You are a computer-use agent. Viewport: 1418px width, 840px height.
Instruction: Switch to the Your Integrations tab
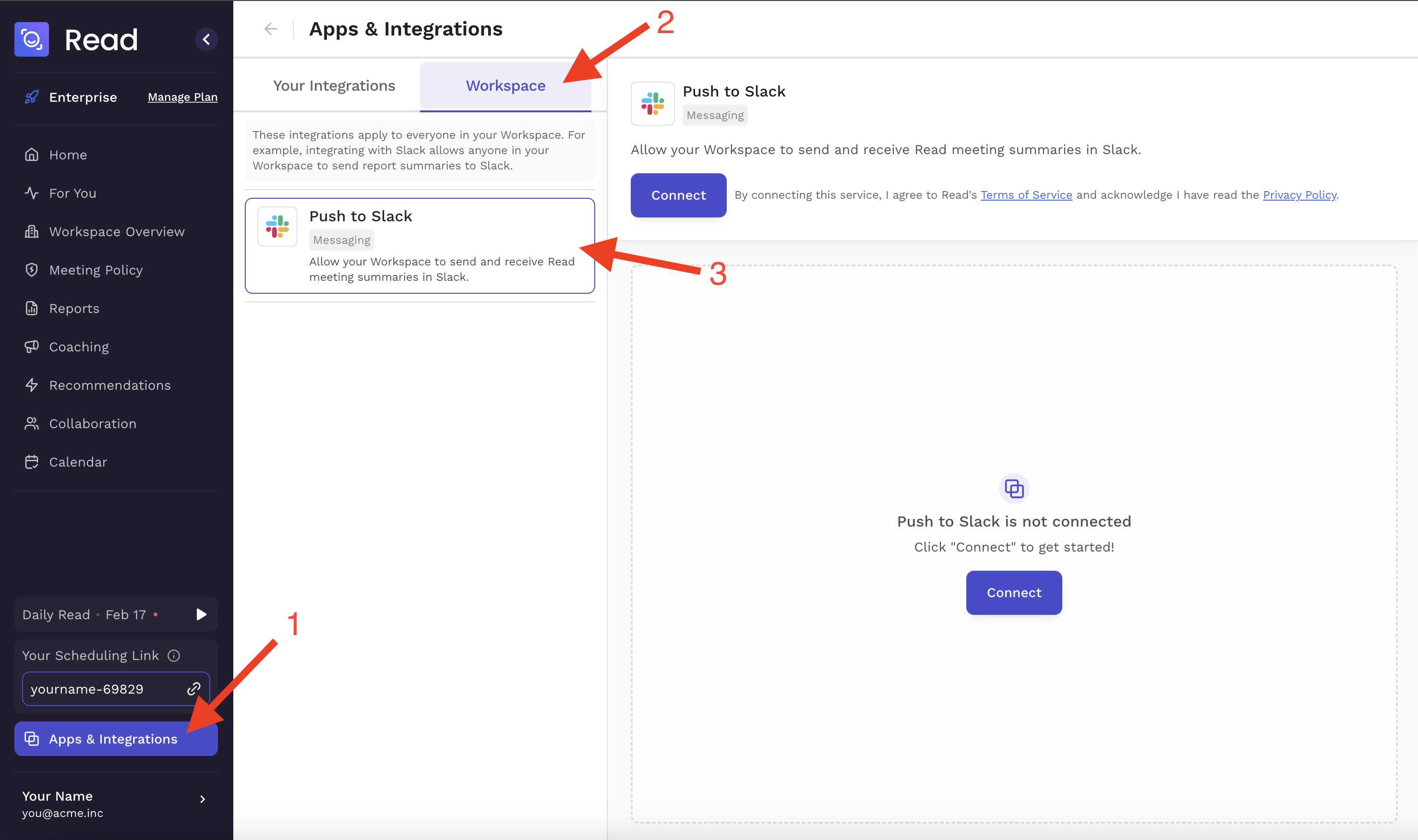334,85
